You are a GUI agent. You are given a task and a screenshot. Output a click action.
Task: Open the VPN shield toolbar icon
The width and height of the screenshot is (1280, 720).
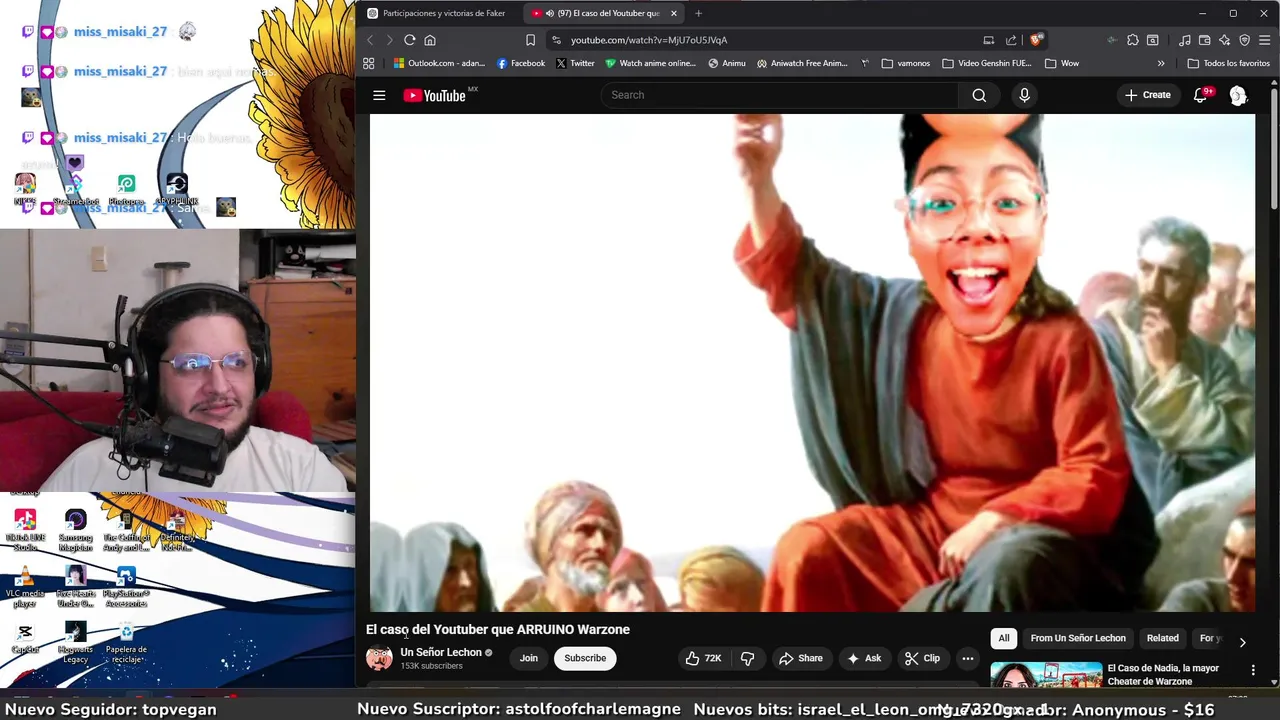coord(1245,40)
